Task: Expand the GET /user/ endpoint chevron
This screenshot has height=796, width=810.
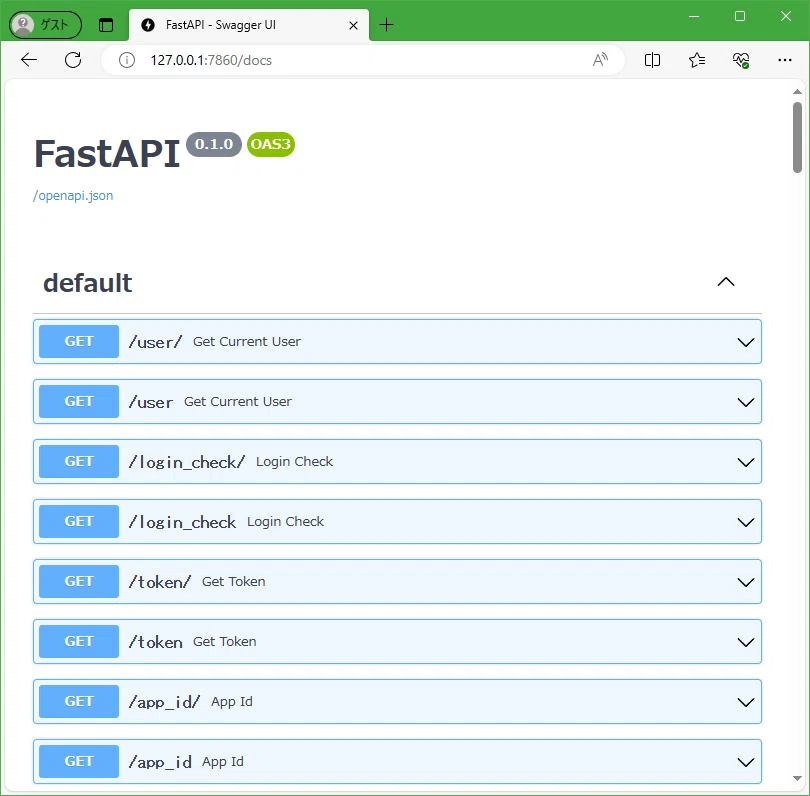Action: pos(745,342)
